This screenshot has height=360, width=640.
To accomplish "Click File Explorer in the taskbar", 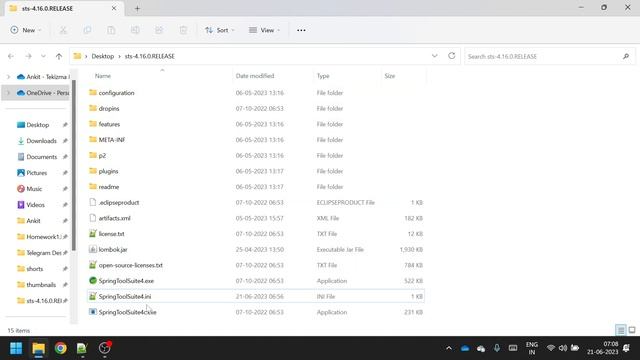I will [38, 348].
